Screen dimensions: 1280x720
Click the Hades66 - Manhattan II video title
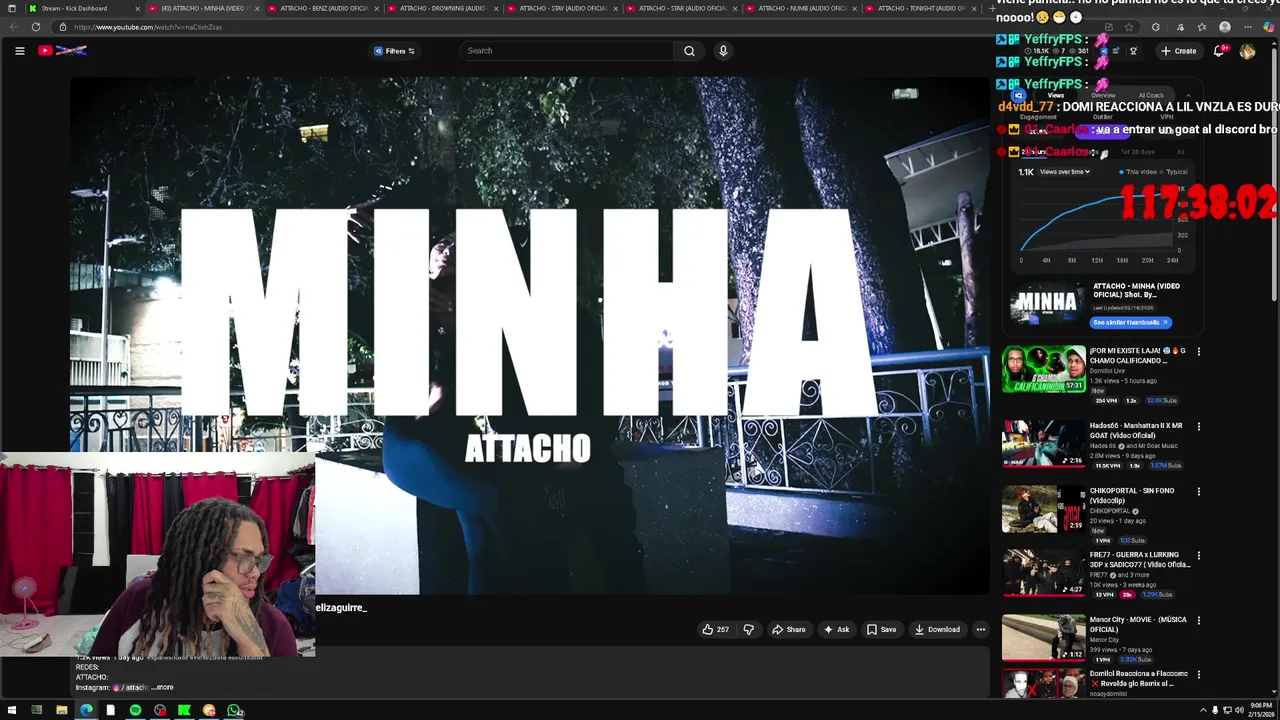point(1135,431)
